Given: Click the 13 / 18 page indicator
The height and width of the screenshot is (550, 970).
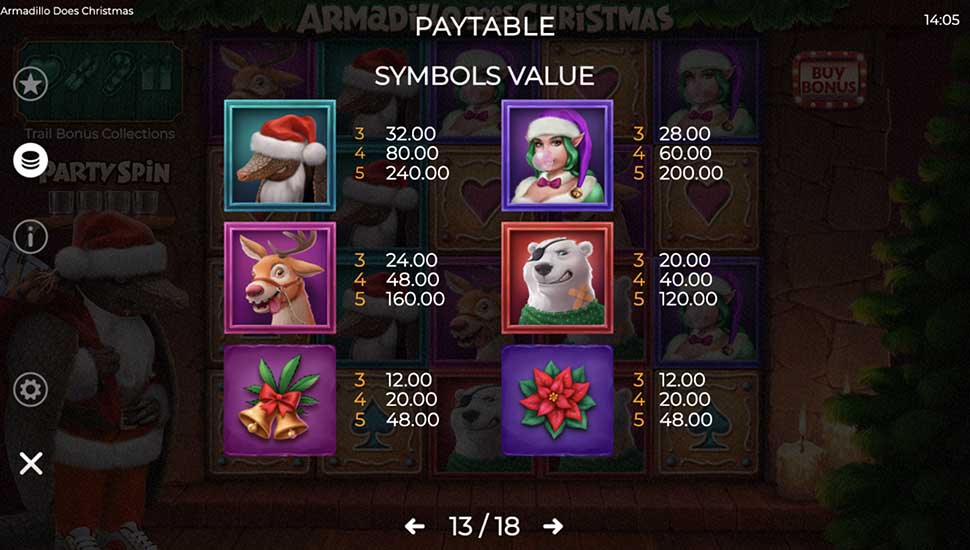Looking at the screenshot, I should 484,526.
